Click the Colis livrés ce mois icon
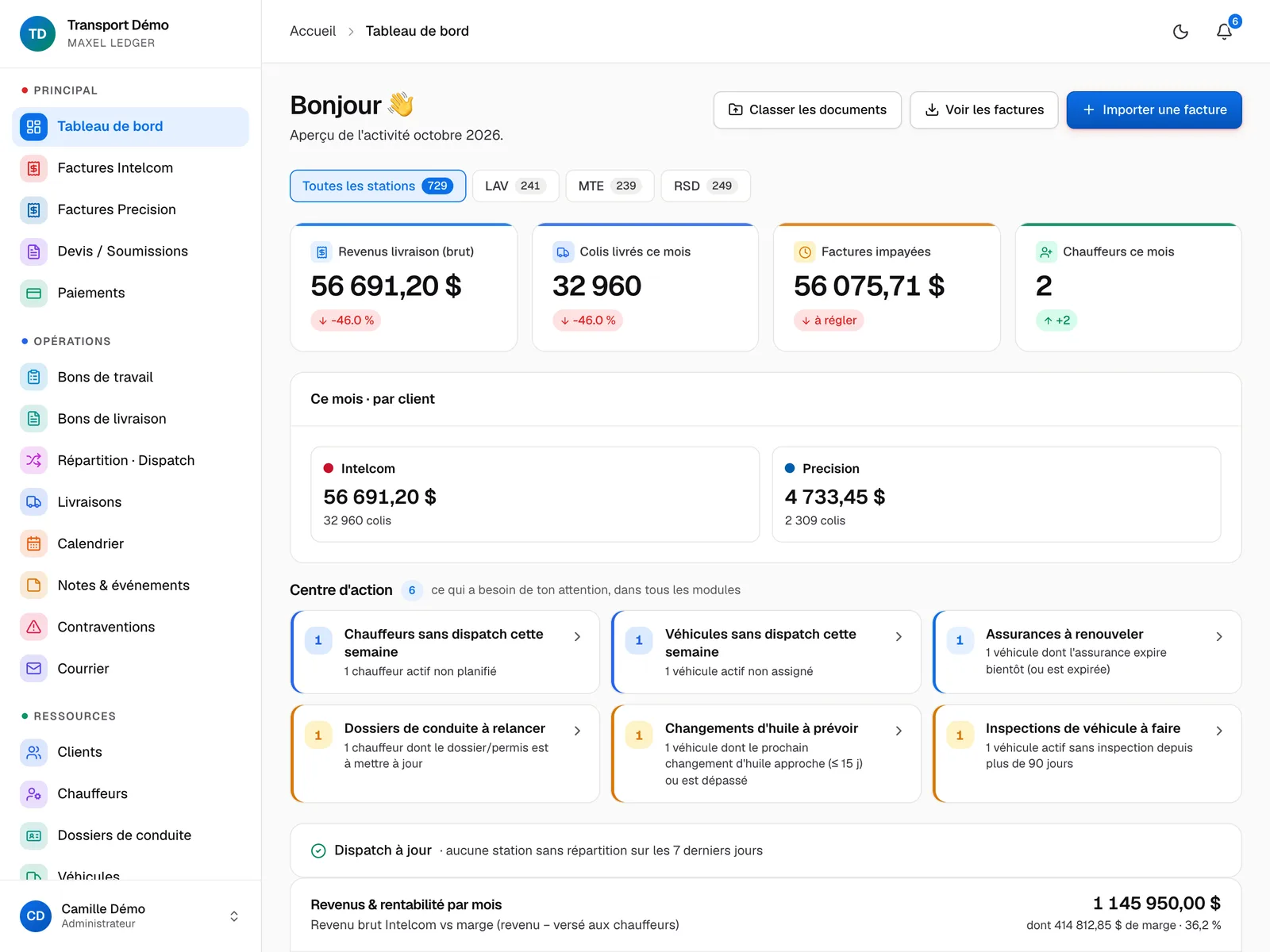 point(563,252)
